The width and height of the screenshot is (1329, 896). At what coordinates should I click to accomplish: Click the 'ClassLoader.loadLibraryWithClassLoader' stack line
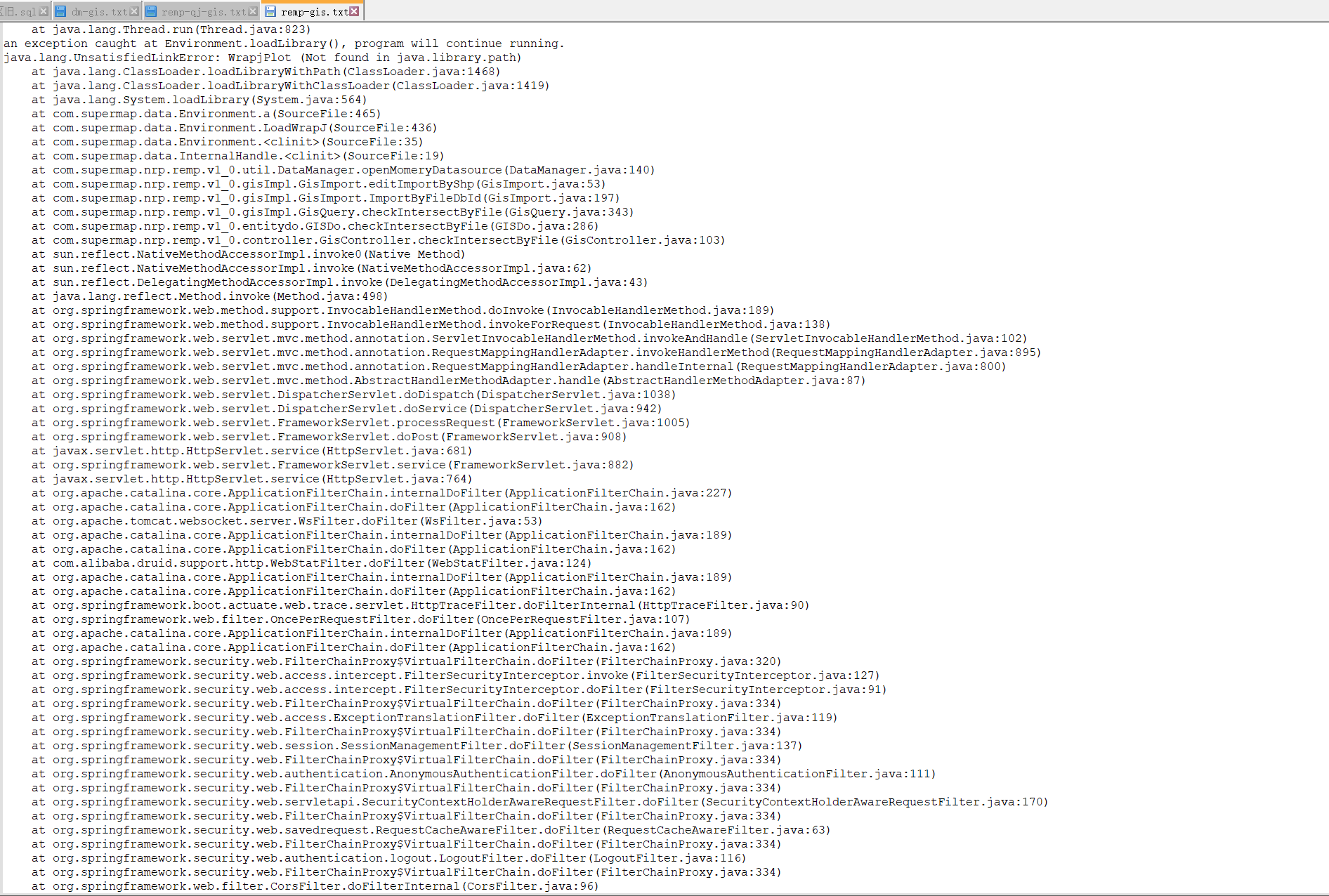[291, 86]
